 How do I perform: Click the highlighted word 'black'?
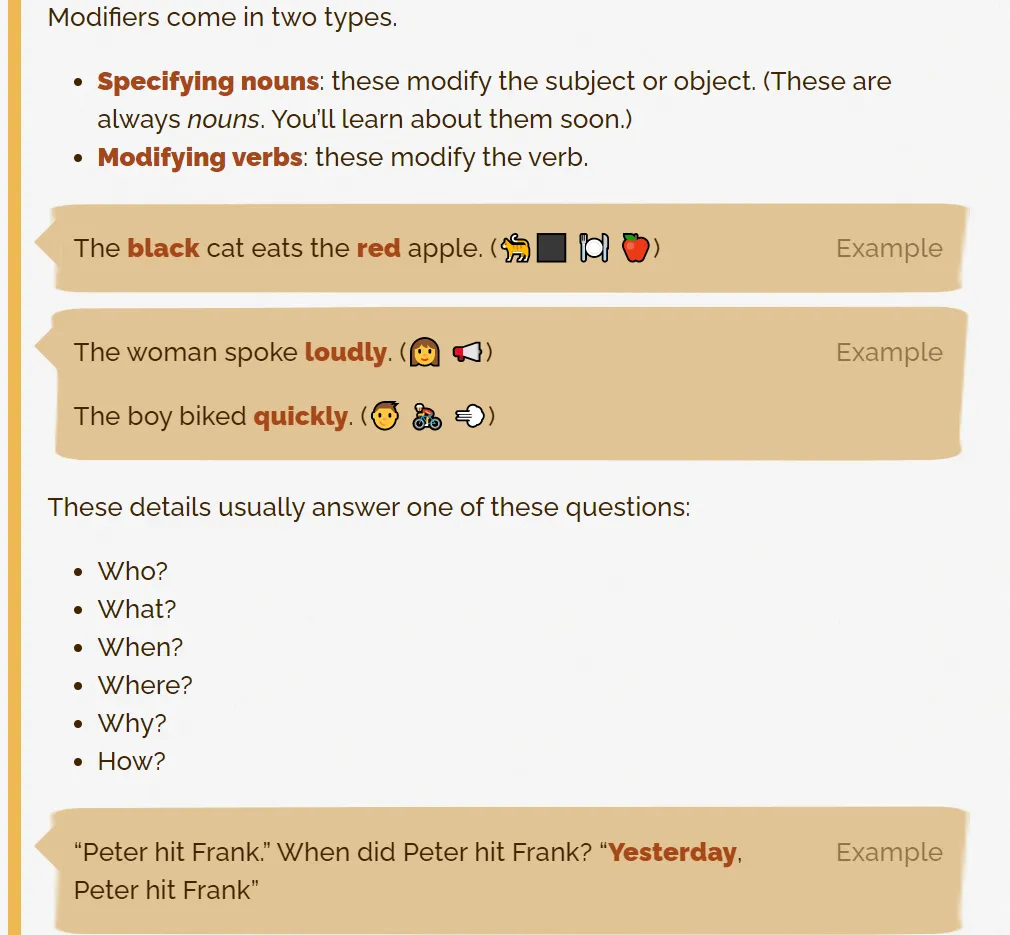coord(163,248)
